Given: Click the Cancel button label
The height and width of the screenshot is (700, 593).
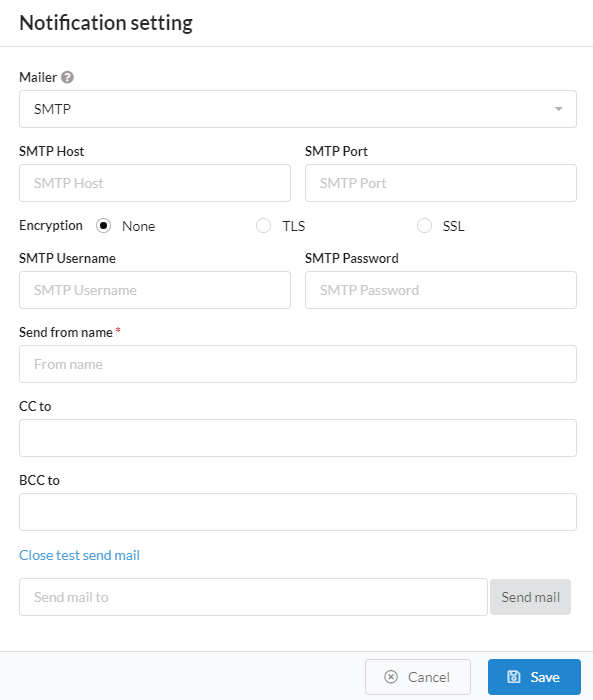Looking at the screenshot, I should (x=429, y=677).
